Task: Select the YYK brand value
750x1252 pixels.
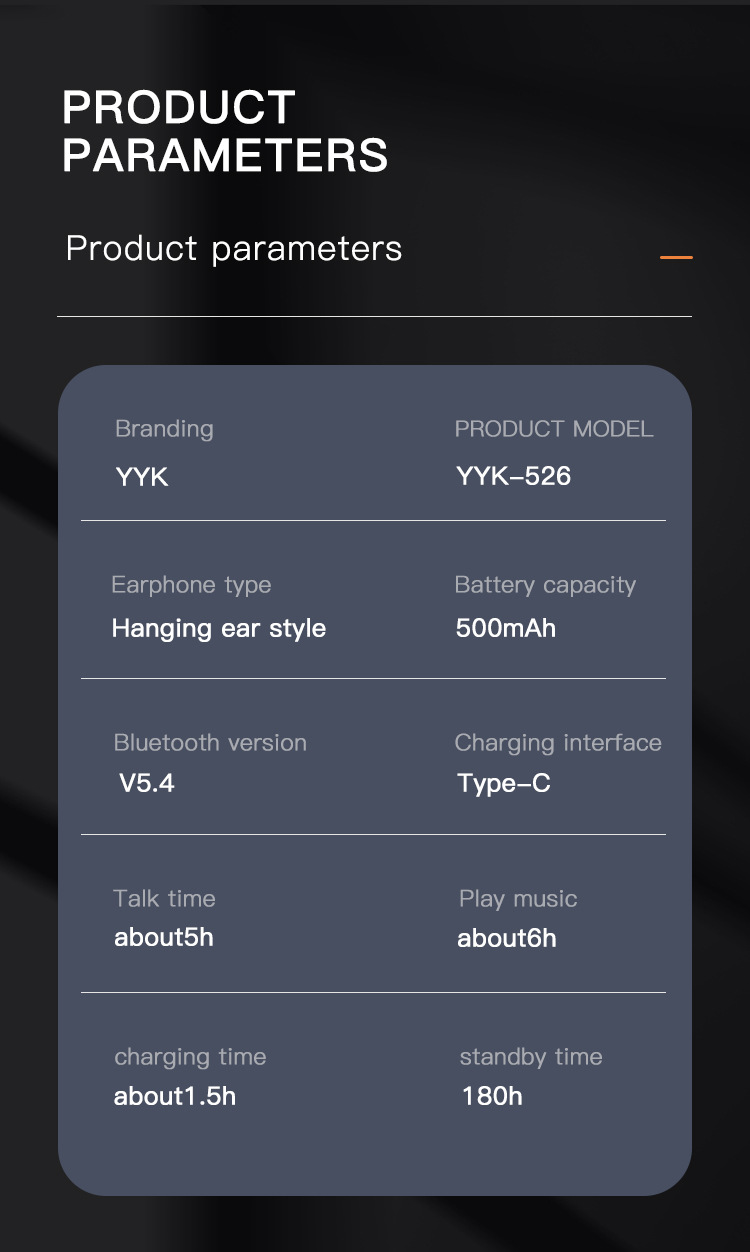Action: click(142, 477)
